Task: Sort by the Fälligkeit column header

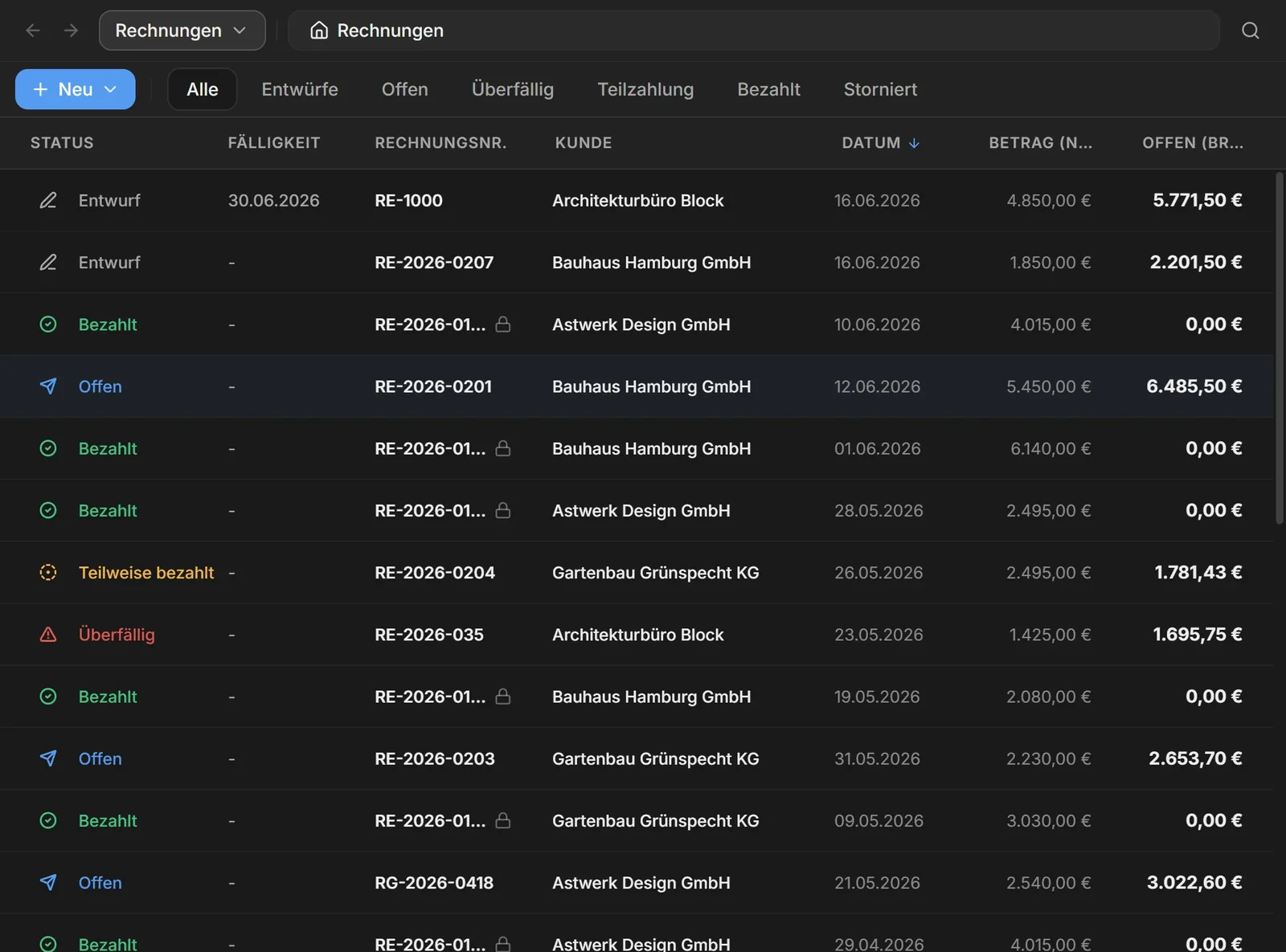Action: coord(274,143)
